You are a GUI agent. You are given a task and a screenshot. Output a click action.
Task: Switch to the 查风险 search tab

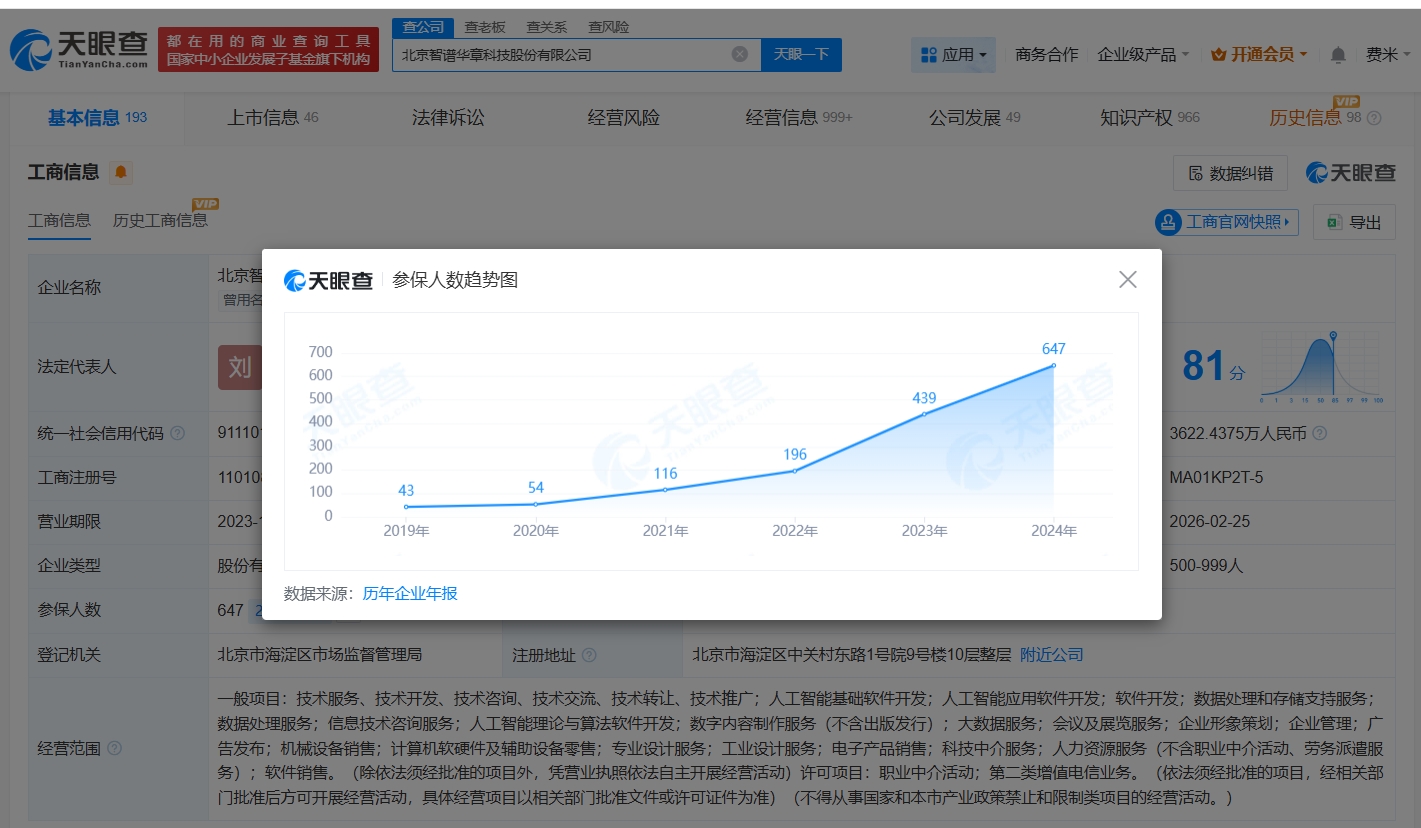tap(608, 27)
